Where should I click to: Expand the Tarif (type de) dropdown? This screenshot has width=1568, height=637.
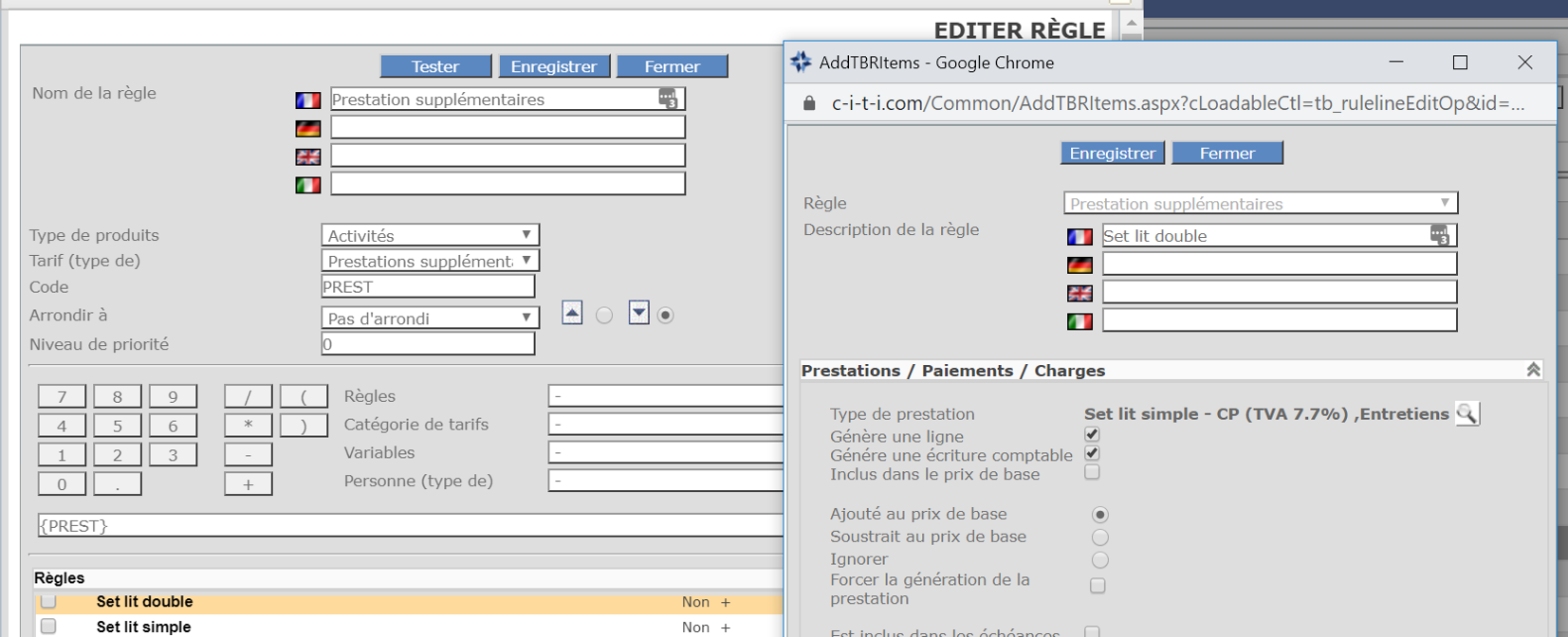[430, 261]
